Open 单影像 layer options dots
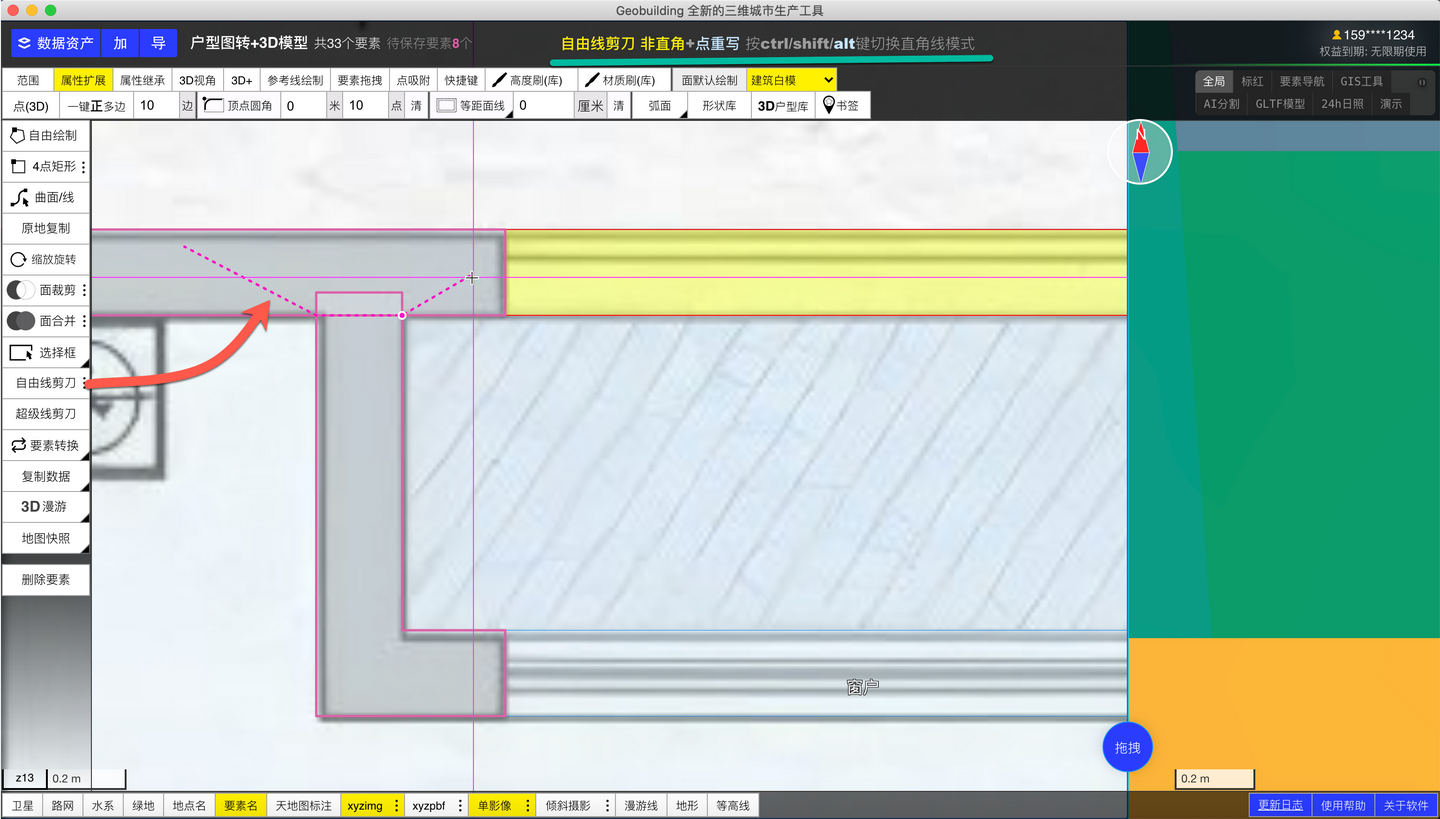Viewport: 1440px width, 819px height. (528, 805)
